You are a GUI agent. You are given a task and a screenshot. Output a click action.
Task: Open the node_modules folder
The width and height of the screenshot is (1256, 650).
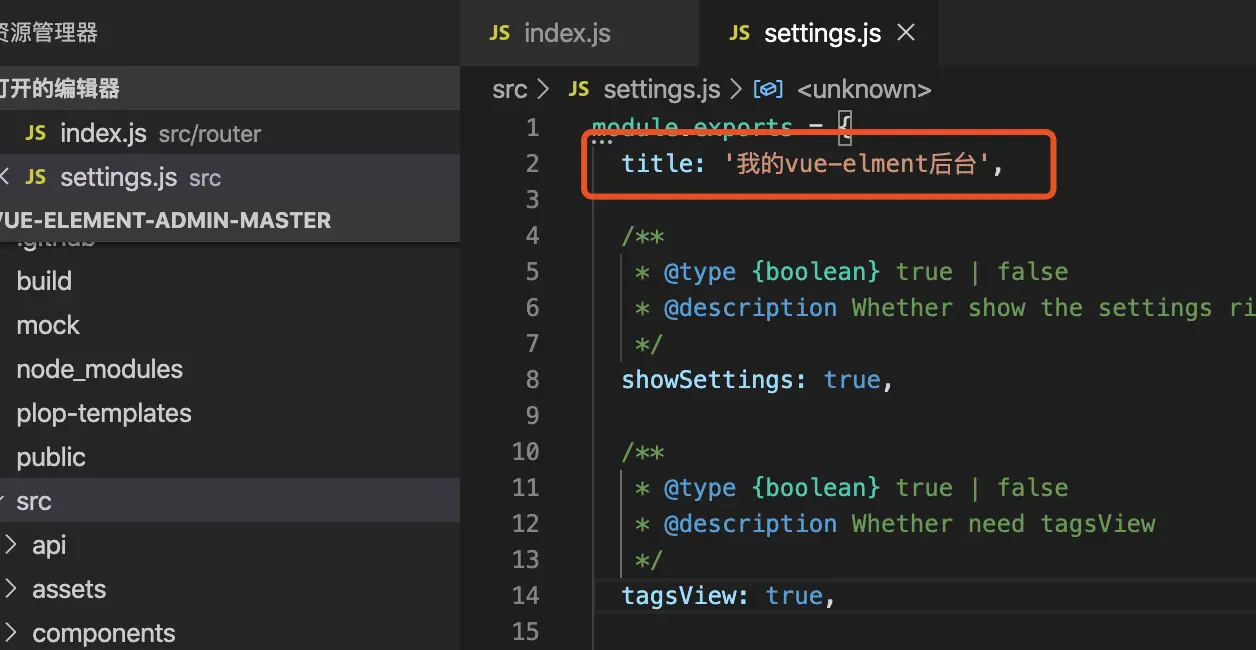tap(99, 369)
